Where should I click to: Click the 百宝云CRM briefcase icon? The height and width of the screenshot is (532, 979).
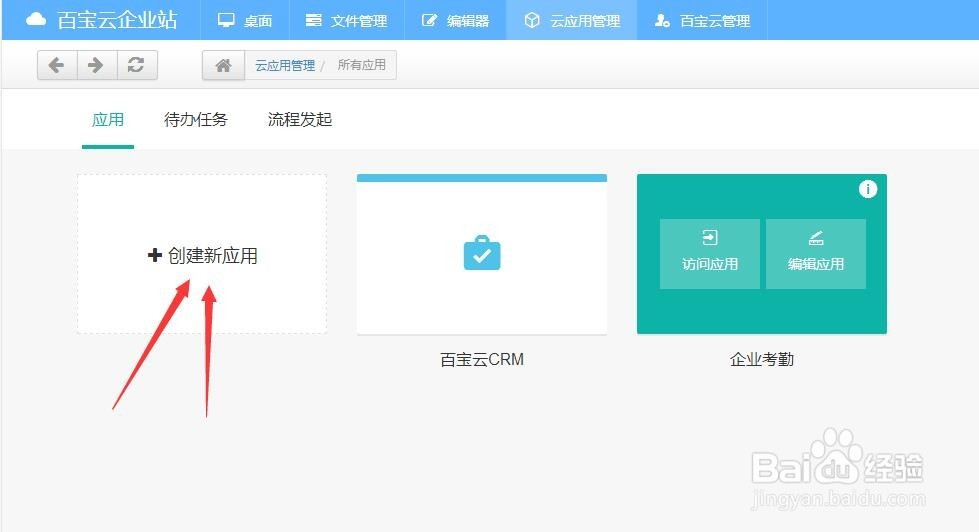click(x=481, y=253)
